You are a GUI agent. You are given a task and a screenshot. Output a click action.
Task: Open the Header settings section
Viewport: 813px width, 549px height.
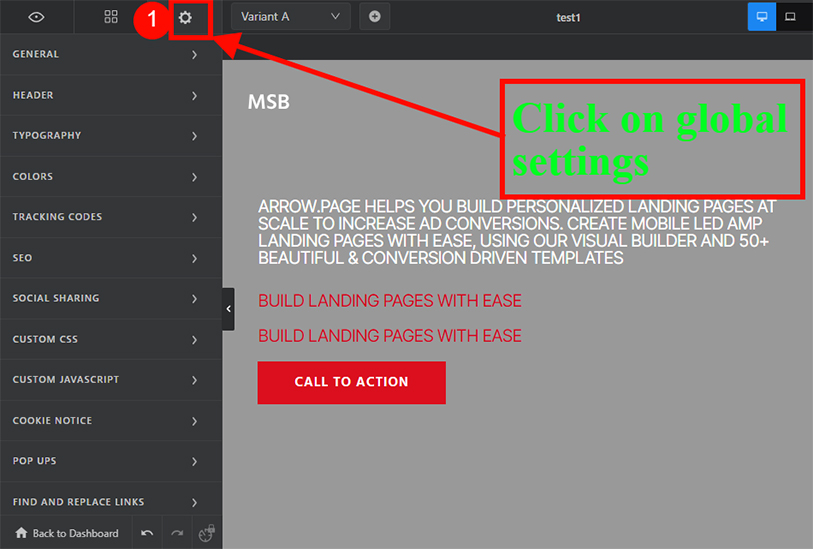(x=110, y=95)
